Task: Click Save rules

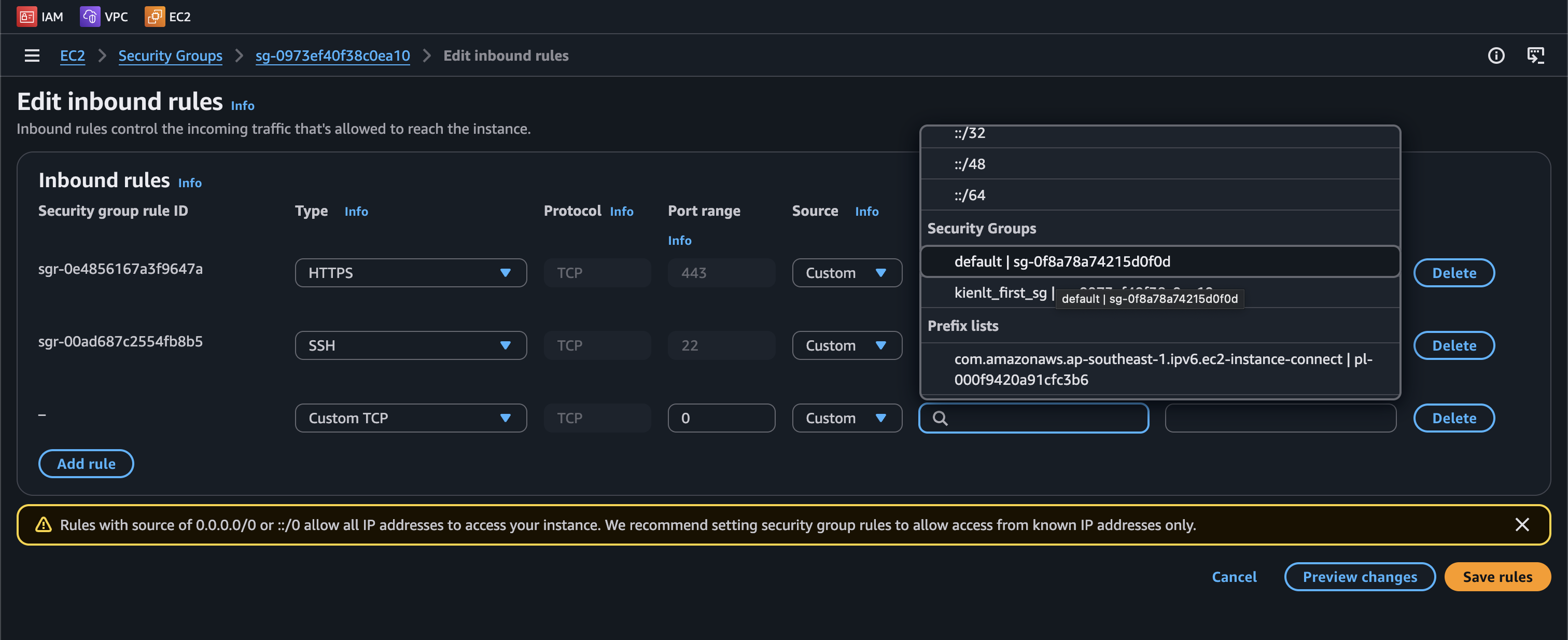Action: click(1497, 577)
